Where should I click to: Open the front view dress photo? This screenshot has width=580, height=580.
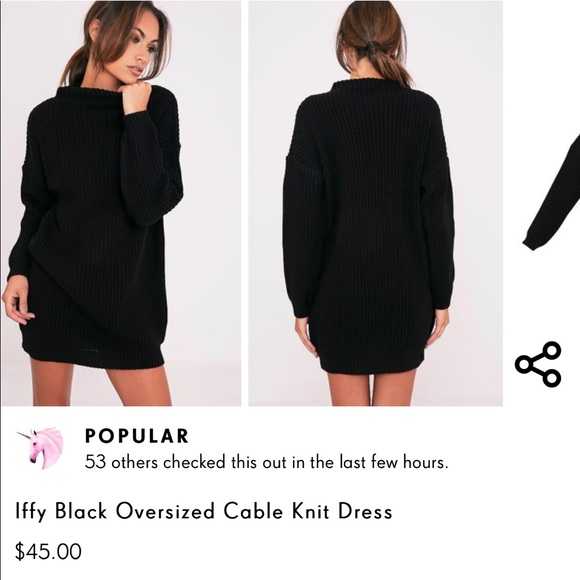pos(121,203)
